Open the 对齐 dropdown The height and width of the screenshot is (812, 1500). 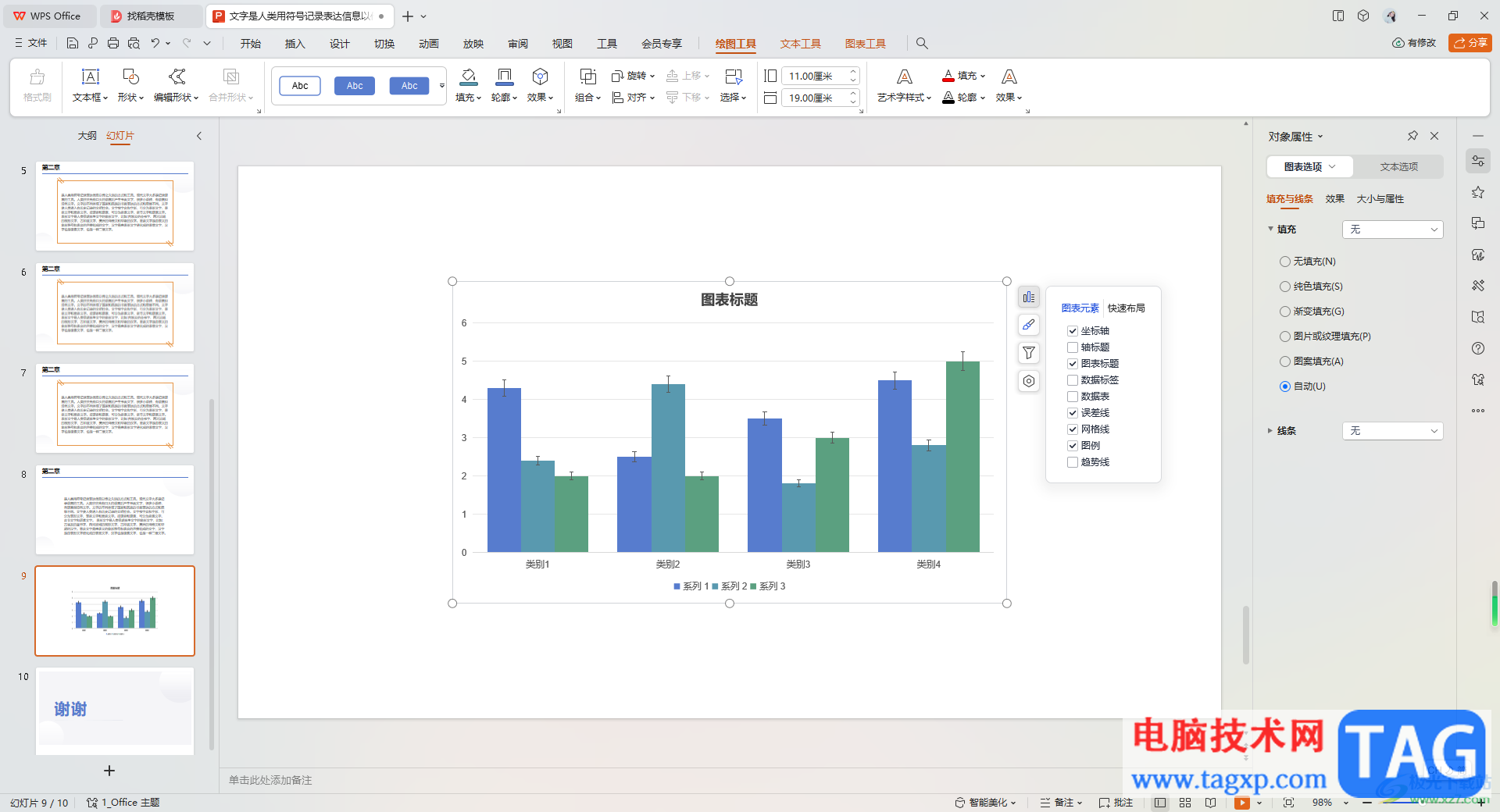[633, 98]
